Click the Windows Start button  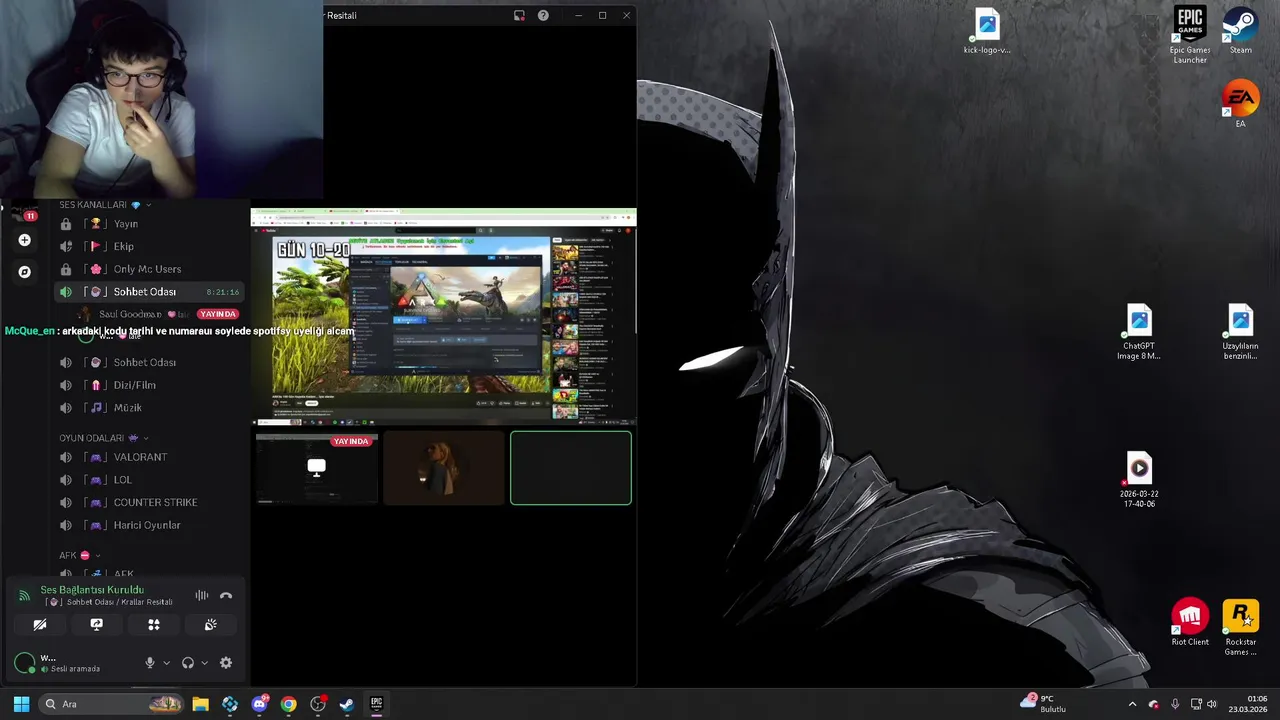pos(21,704)
